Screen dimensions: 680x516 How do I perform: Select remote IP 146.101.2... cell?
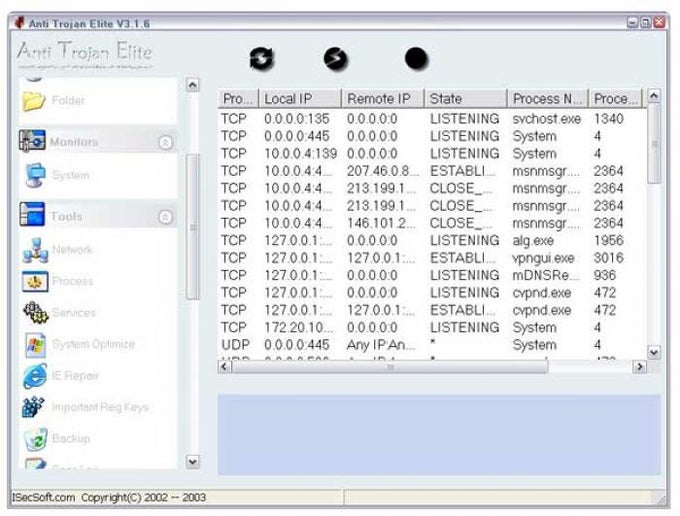coord(381,223)
